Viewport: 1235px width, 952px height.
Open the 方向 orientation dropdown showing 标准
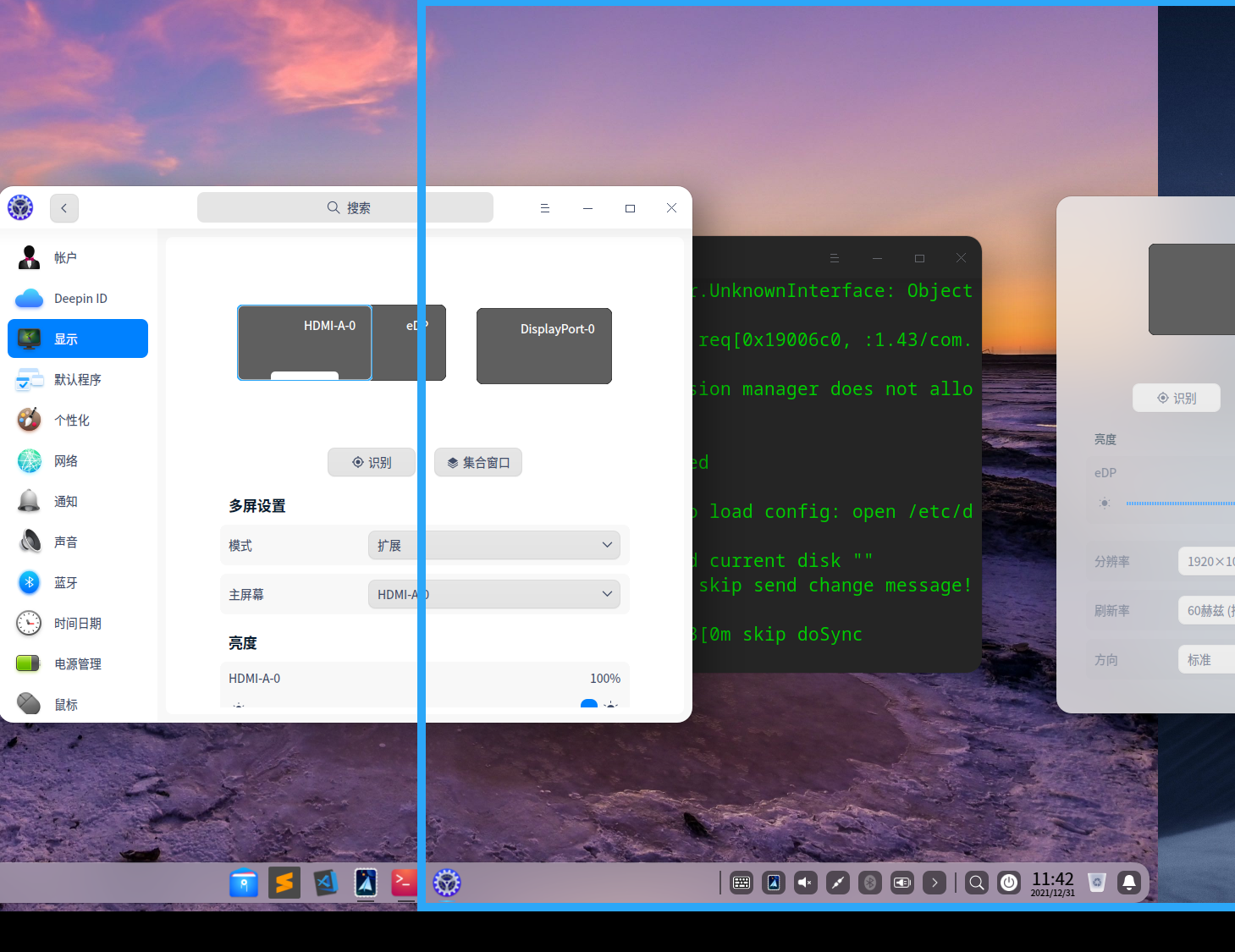click(x=1207, y=659)
